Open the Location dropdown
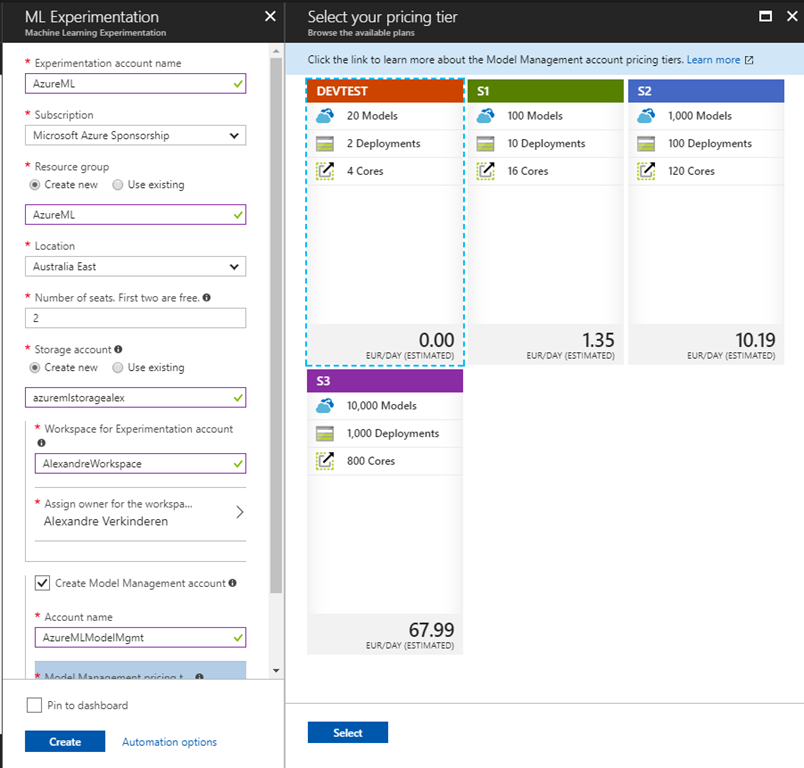 [x=135, y=267]
